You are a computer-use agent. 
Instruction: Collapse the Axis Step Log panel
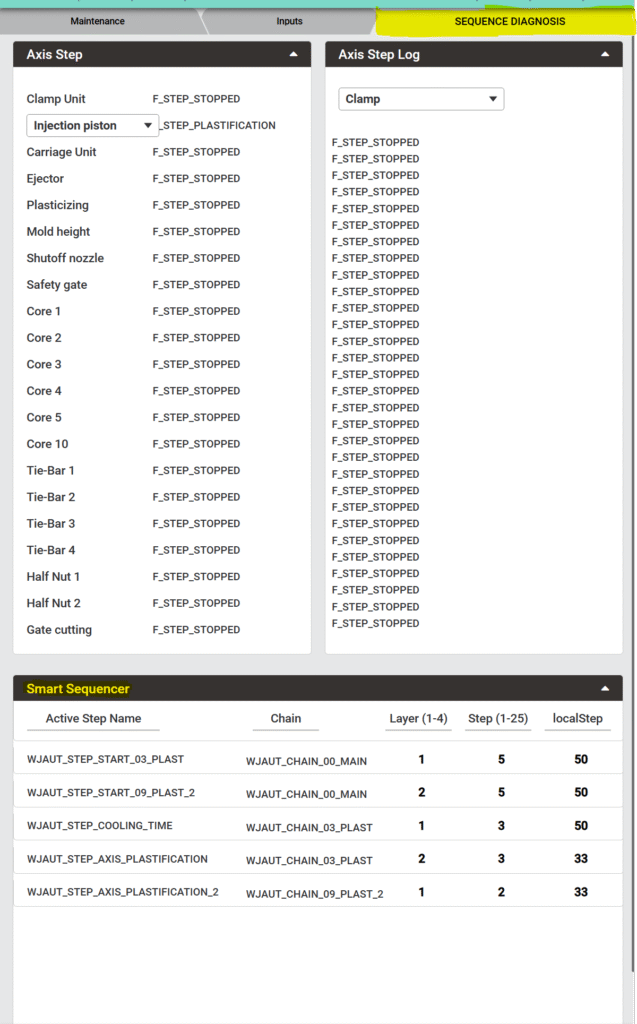pos(605,55)
